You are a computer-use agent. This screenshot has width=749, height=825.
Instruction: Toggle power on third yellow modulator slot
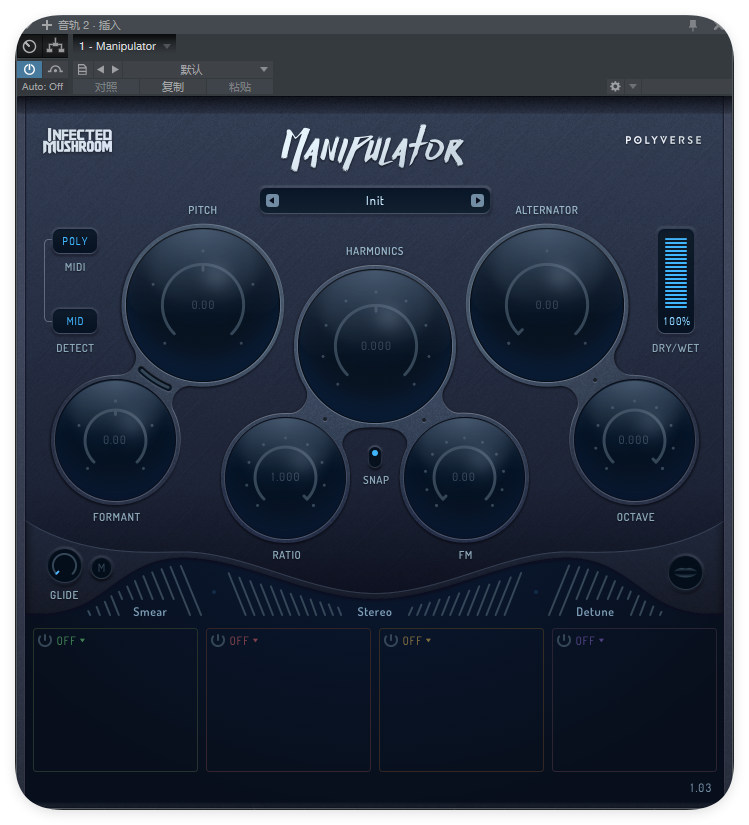(x=391, y=640)
